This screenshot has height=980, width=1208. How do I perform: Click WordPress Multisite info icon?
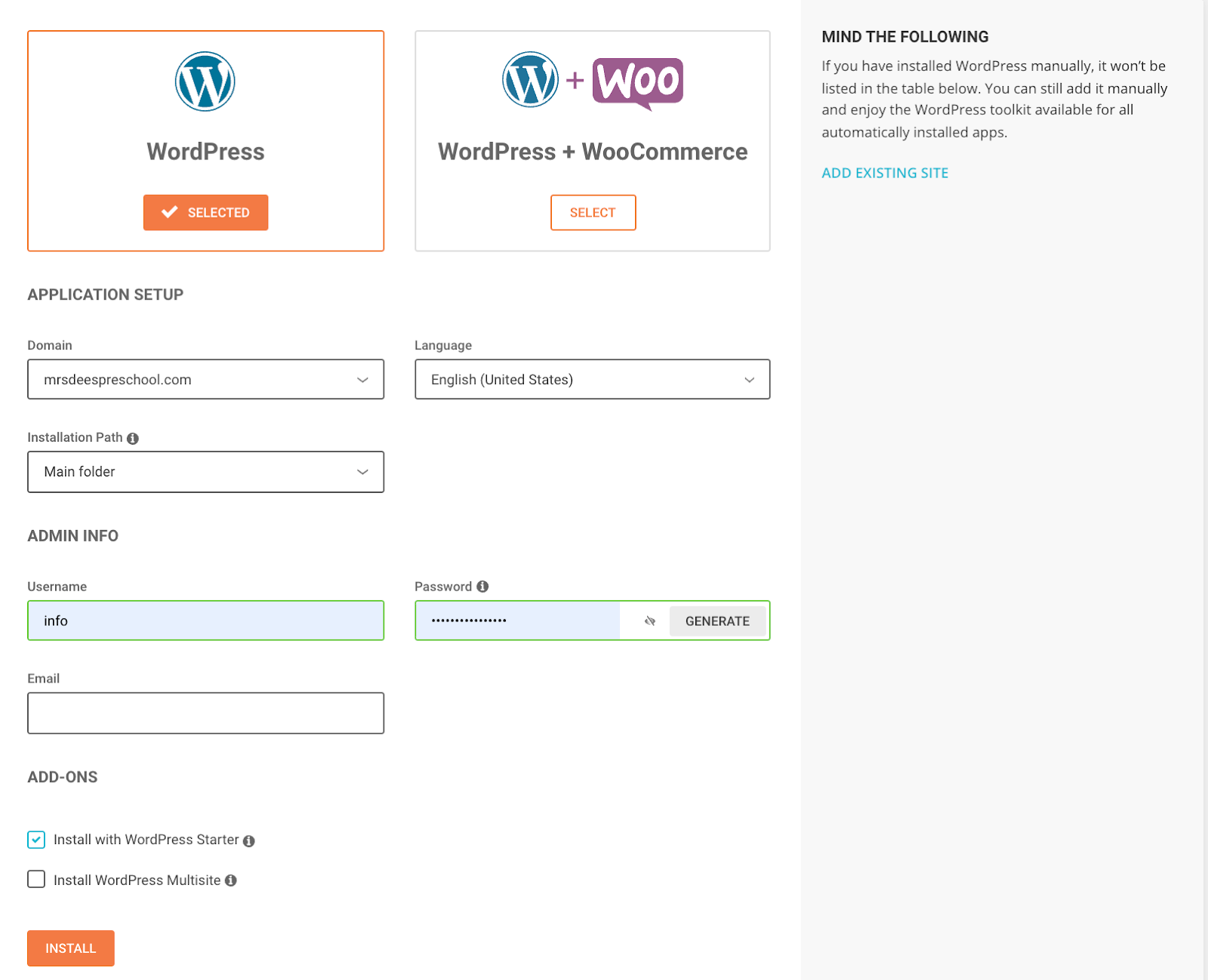(231, 880)
